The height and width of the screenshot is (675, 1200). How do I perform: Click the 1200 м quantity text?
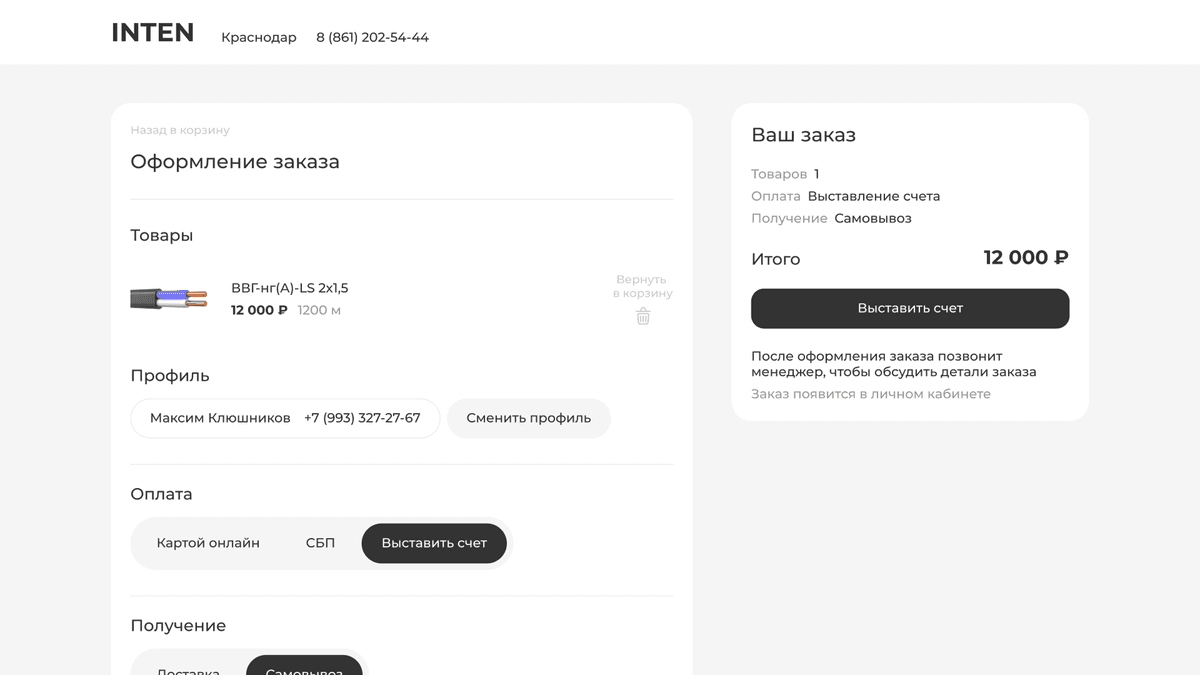pos(319,310)
